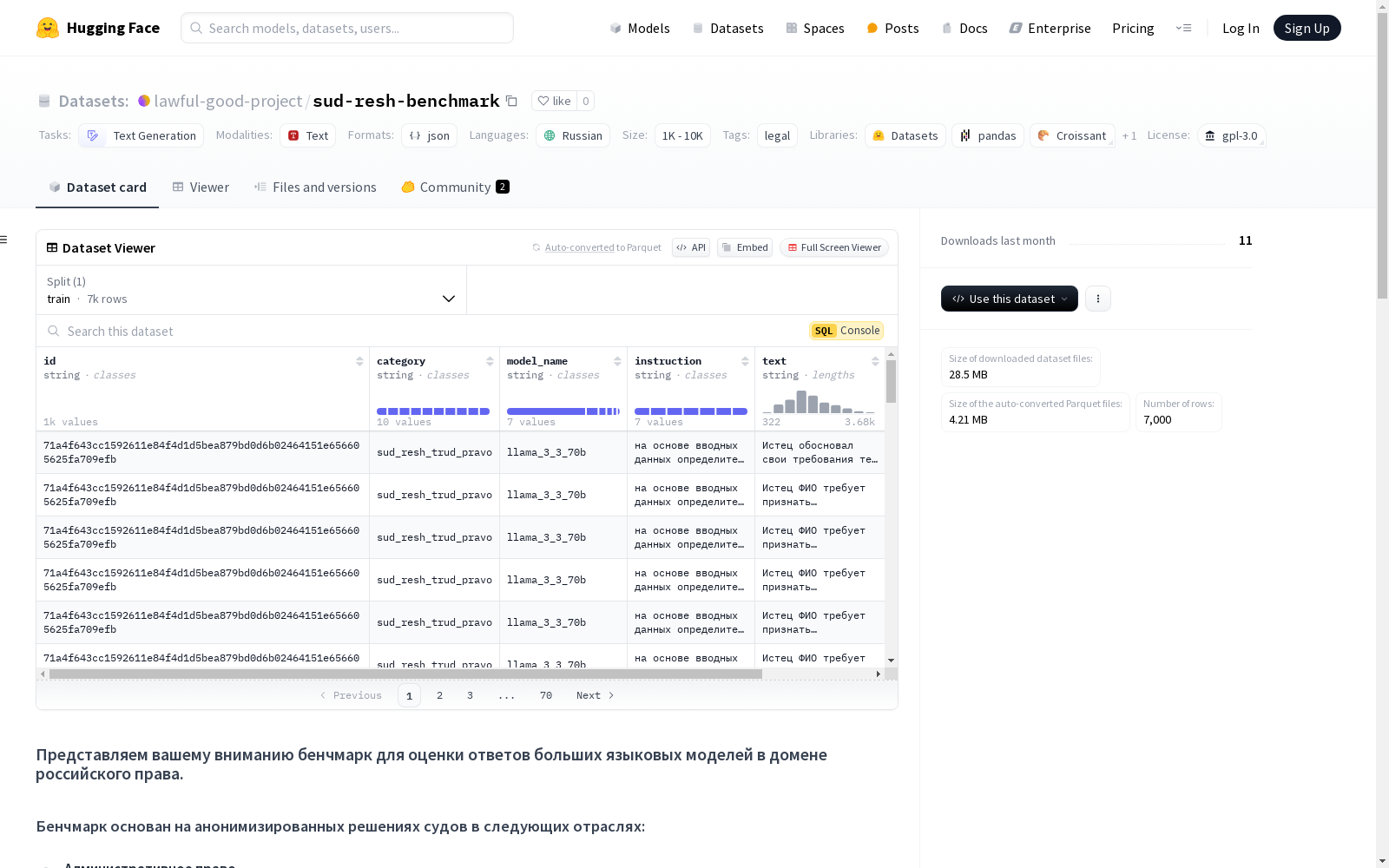Click the page vertical scrollbar

1382,156
